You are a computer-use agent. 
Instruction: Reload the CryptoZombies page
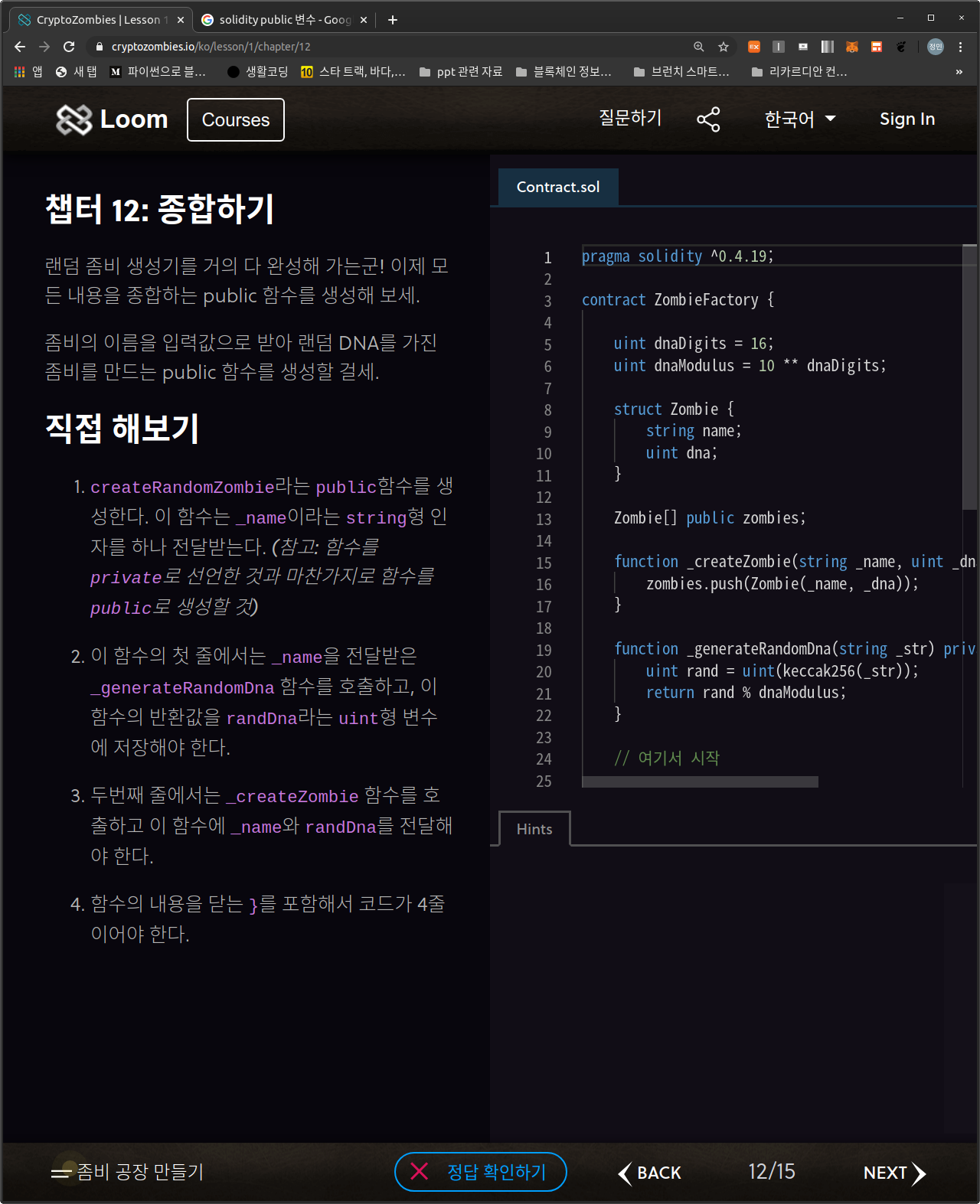[x=69, y=47]
